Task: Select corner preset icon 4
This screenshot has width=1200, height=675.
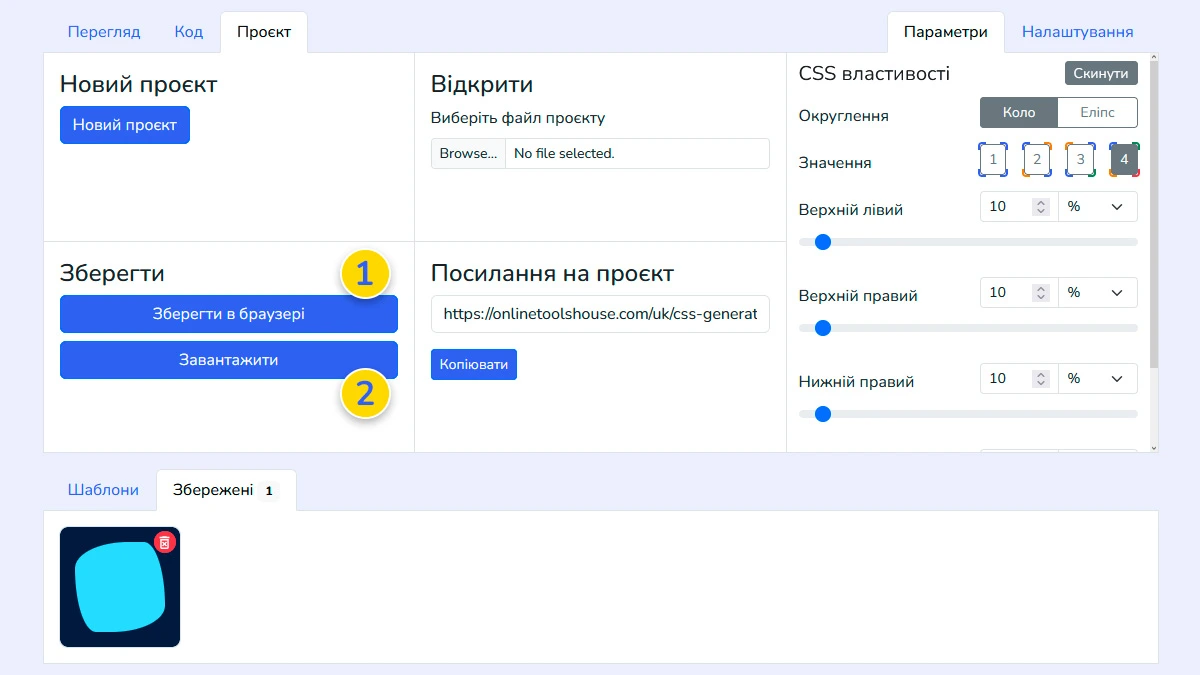Action: (x=1124, y=159)
